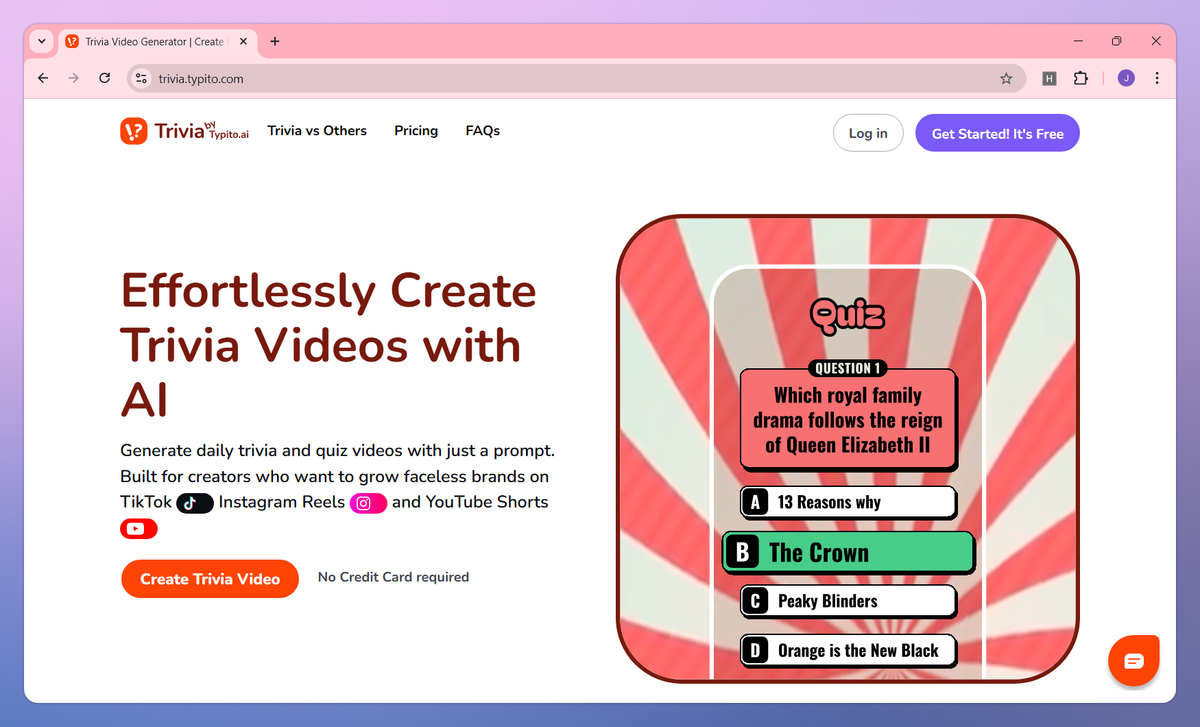Screen dimensions: 1200x727
Task: Open Trivia vs Others menu item
Action: coord(317,131)
